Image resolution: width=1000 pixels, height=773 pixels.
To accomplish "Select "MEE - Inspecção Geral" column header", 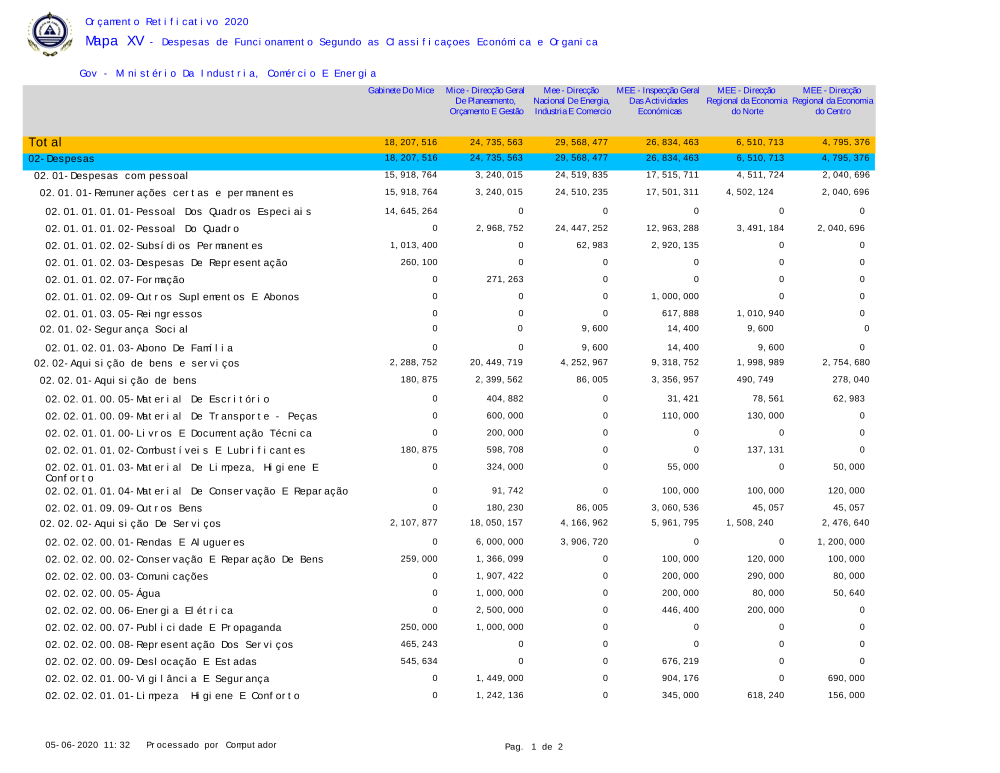I will click(657, 100).
